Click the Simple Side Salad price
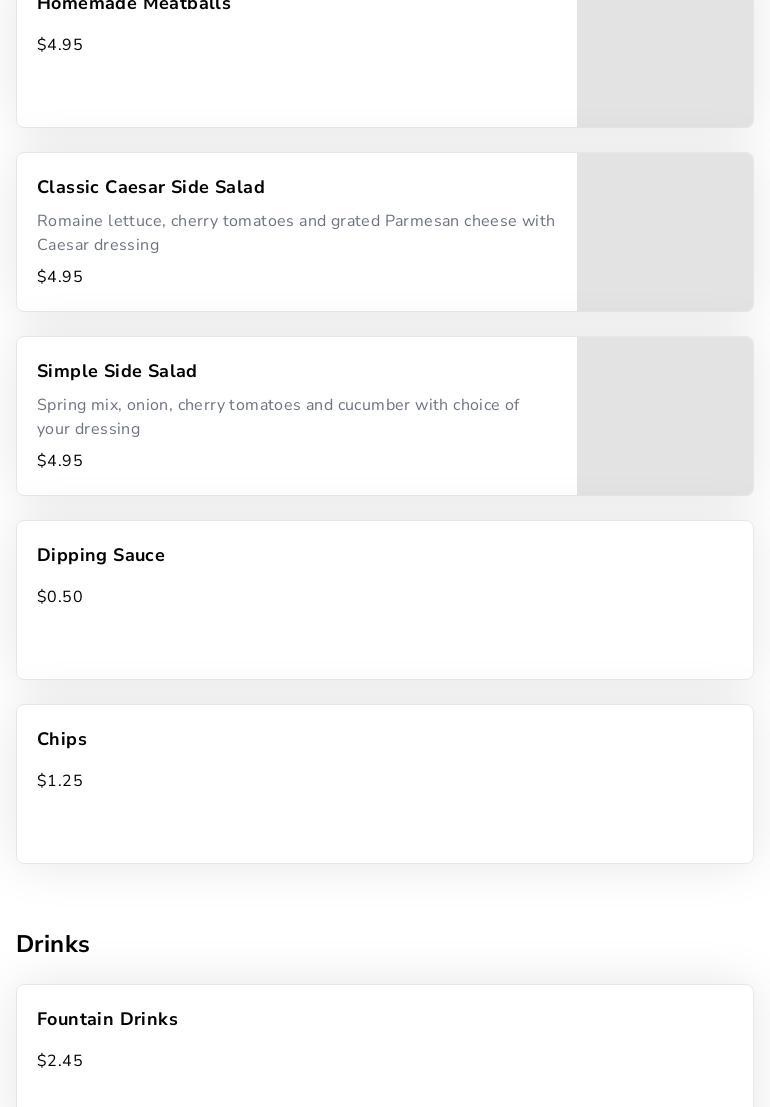 [x=60, y=461]
